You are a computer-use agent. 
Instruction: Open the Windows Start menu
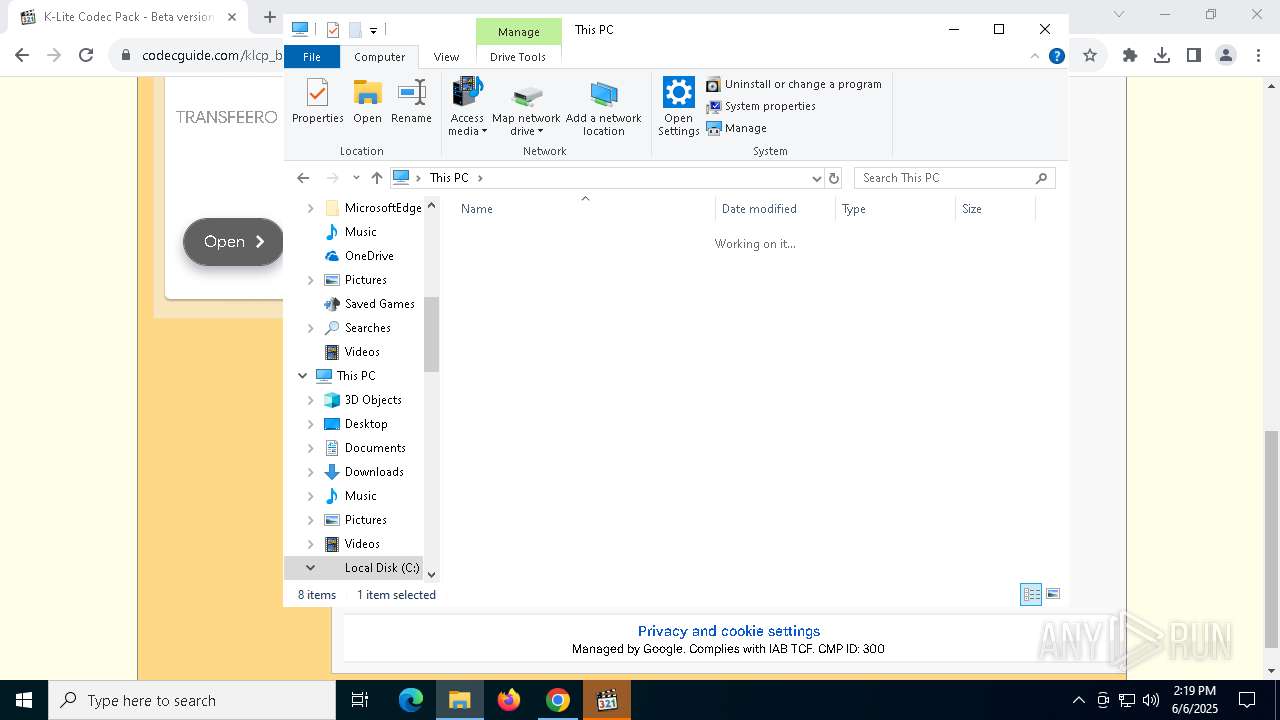[24, 700]
